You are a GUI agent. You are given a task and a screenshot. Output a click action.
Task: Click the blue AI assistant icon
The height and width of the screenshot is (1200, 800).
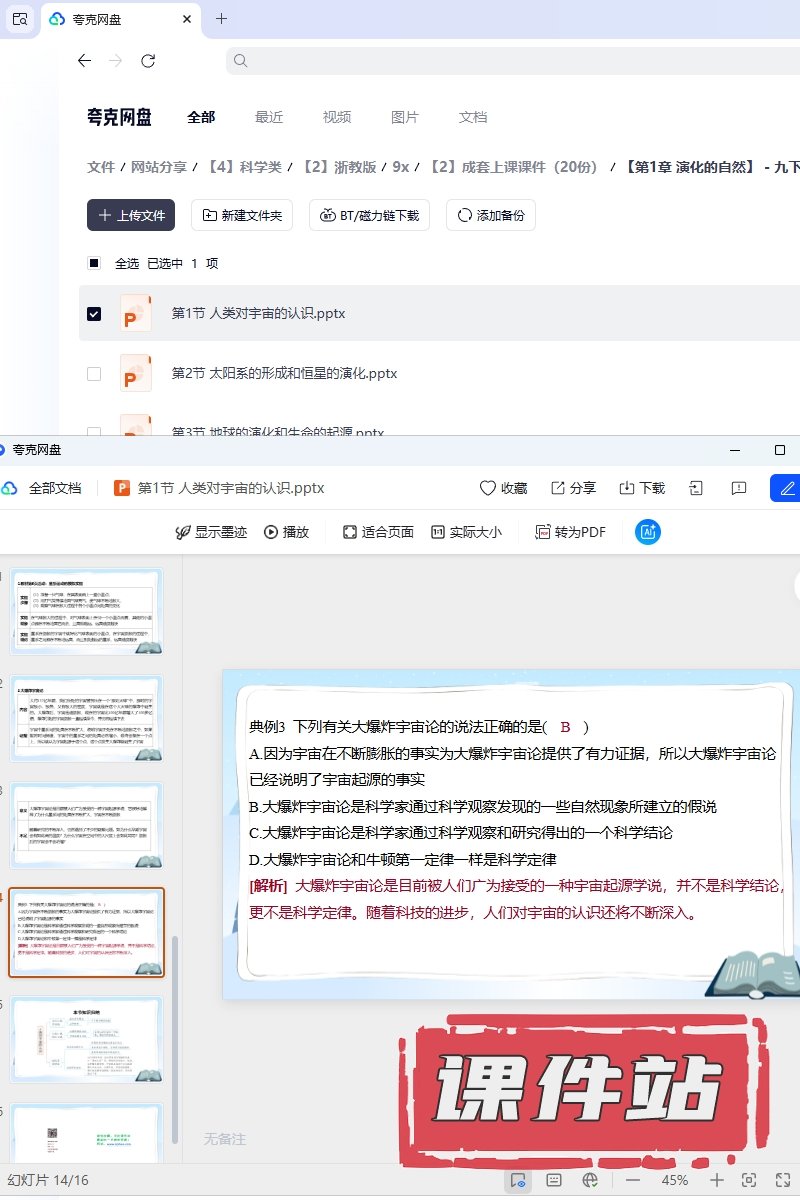[648, 532]
